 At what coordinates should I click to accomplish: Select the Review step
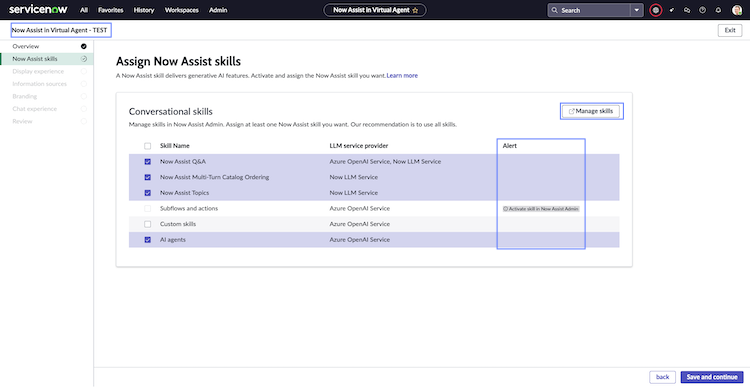coord(47,121)
